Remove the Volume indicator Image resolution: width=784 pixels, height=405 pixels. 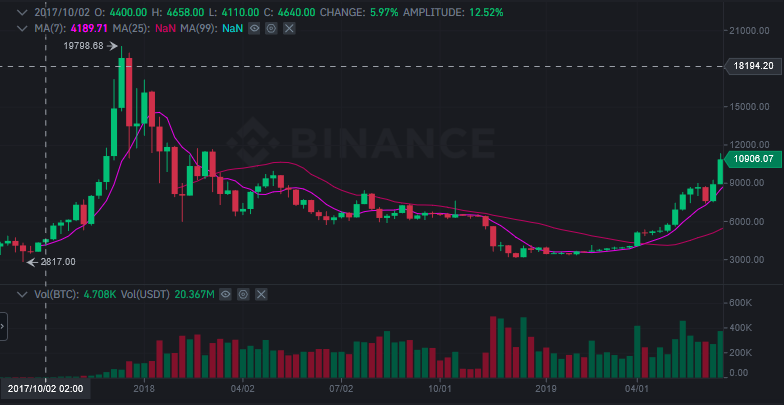point(261,295)
